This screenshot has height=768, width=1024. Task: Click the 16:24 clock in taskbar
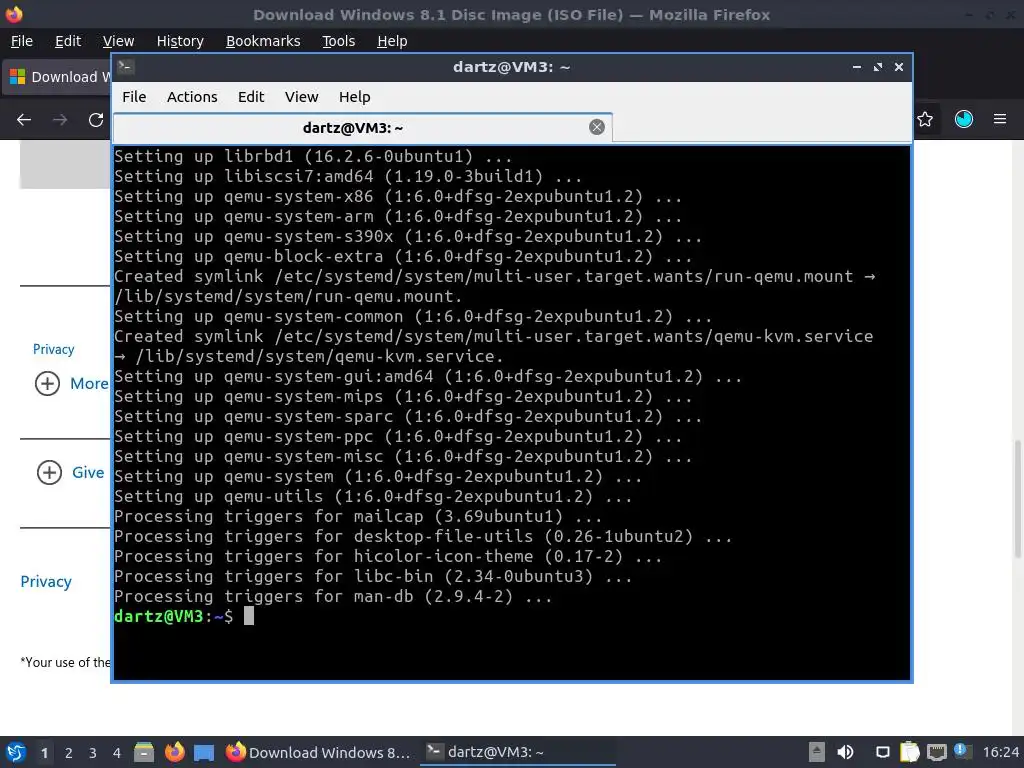click(x=1000, y=752)
